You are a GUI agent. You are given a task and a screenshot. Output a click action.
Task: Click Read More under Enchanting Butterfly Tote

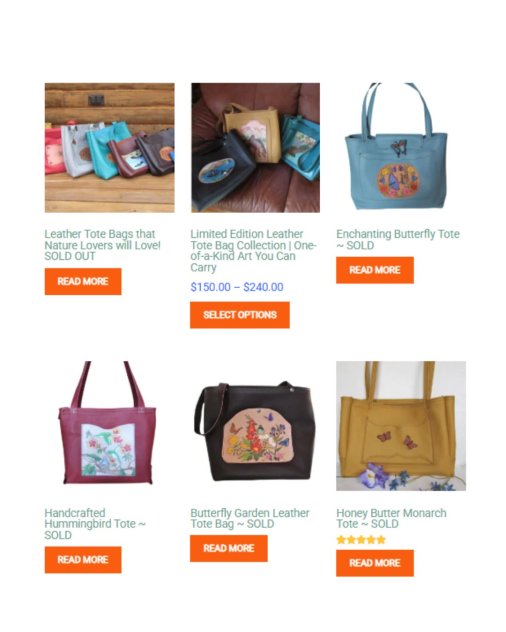click(x=375, y=270)
